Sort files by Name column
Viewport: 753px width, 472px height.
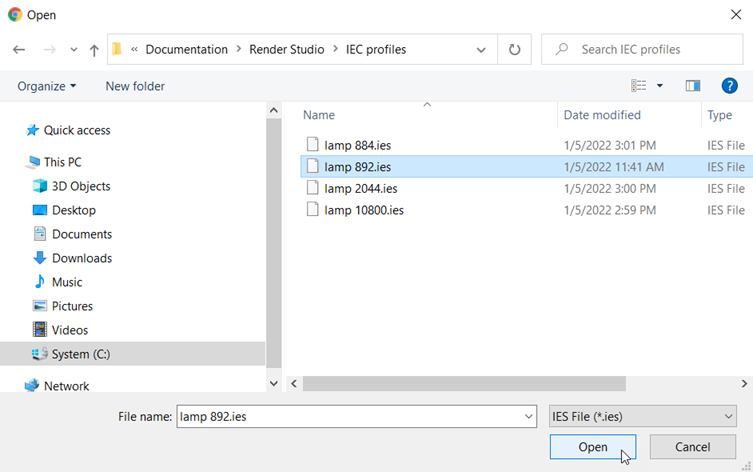pos(319,115)
